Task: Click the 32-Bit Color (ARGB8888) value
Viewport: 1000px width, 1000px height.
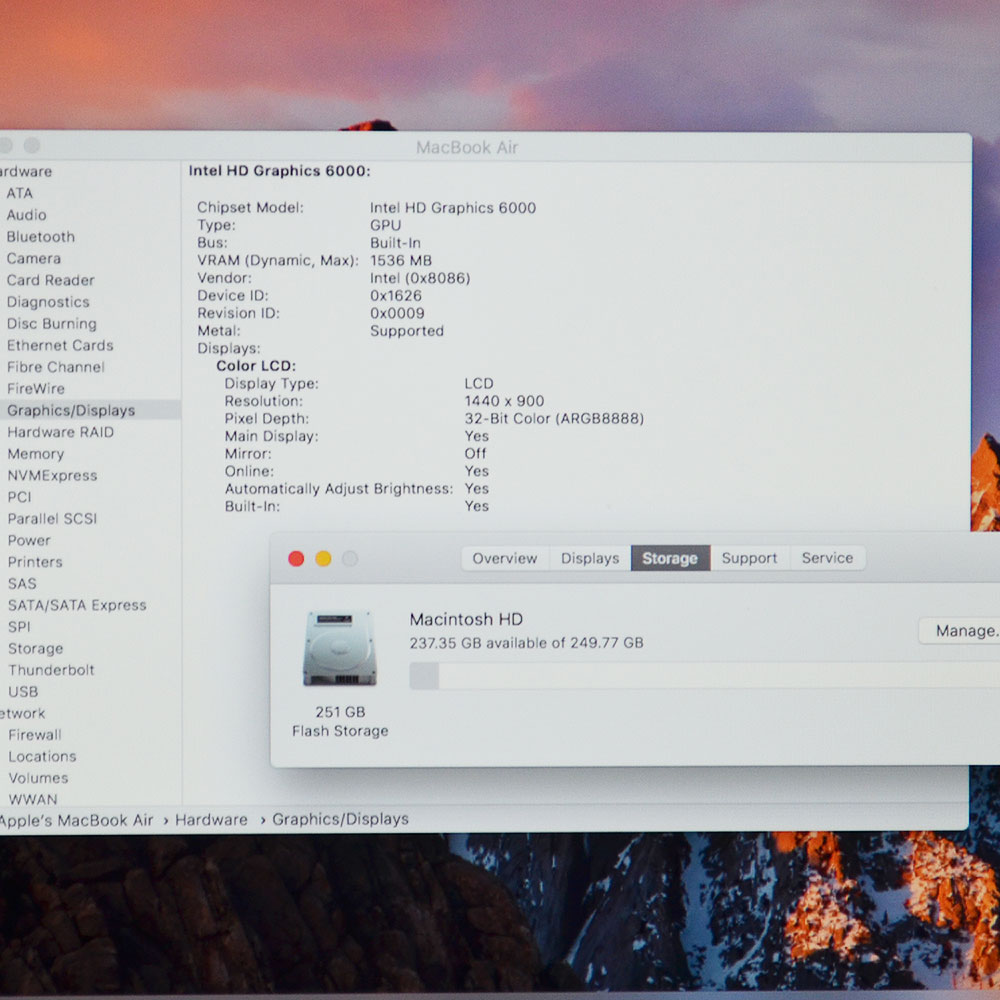Action: tap(554, 418)
